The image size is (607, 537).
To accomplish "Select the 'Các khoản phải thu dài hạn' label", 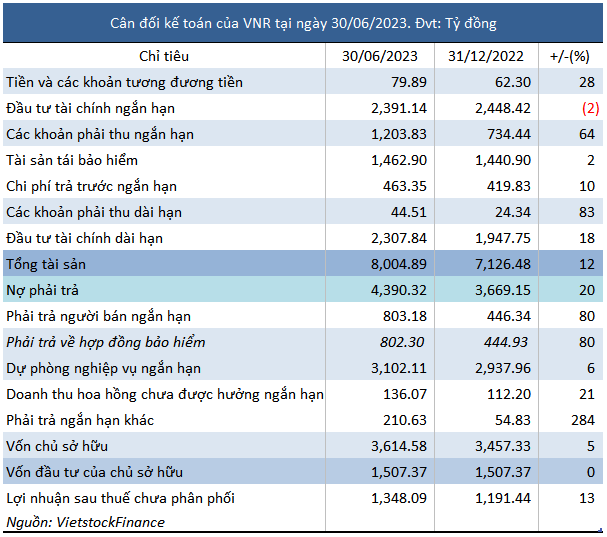I will click(x=101, y=212).
